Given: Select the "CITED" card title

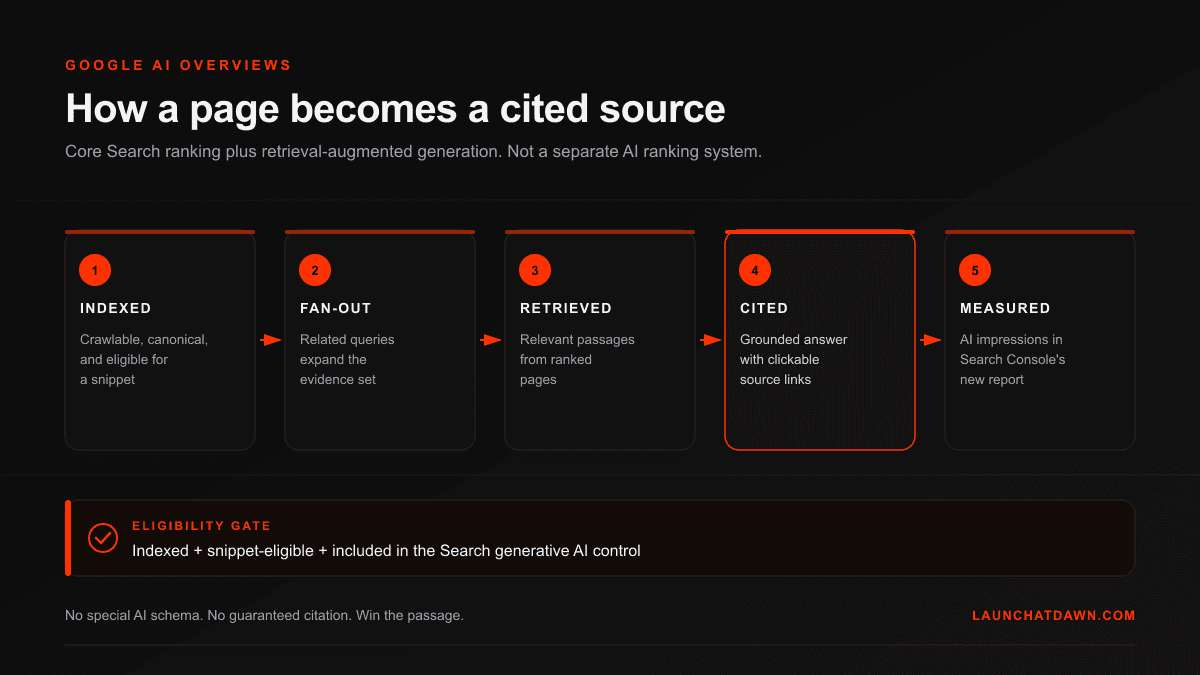Looking at the screenshot, I should pos(764,308).
